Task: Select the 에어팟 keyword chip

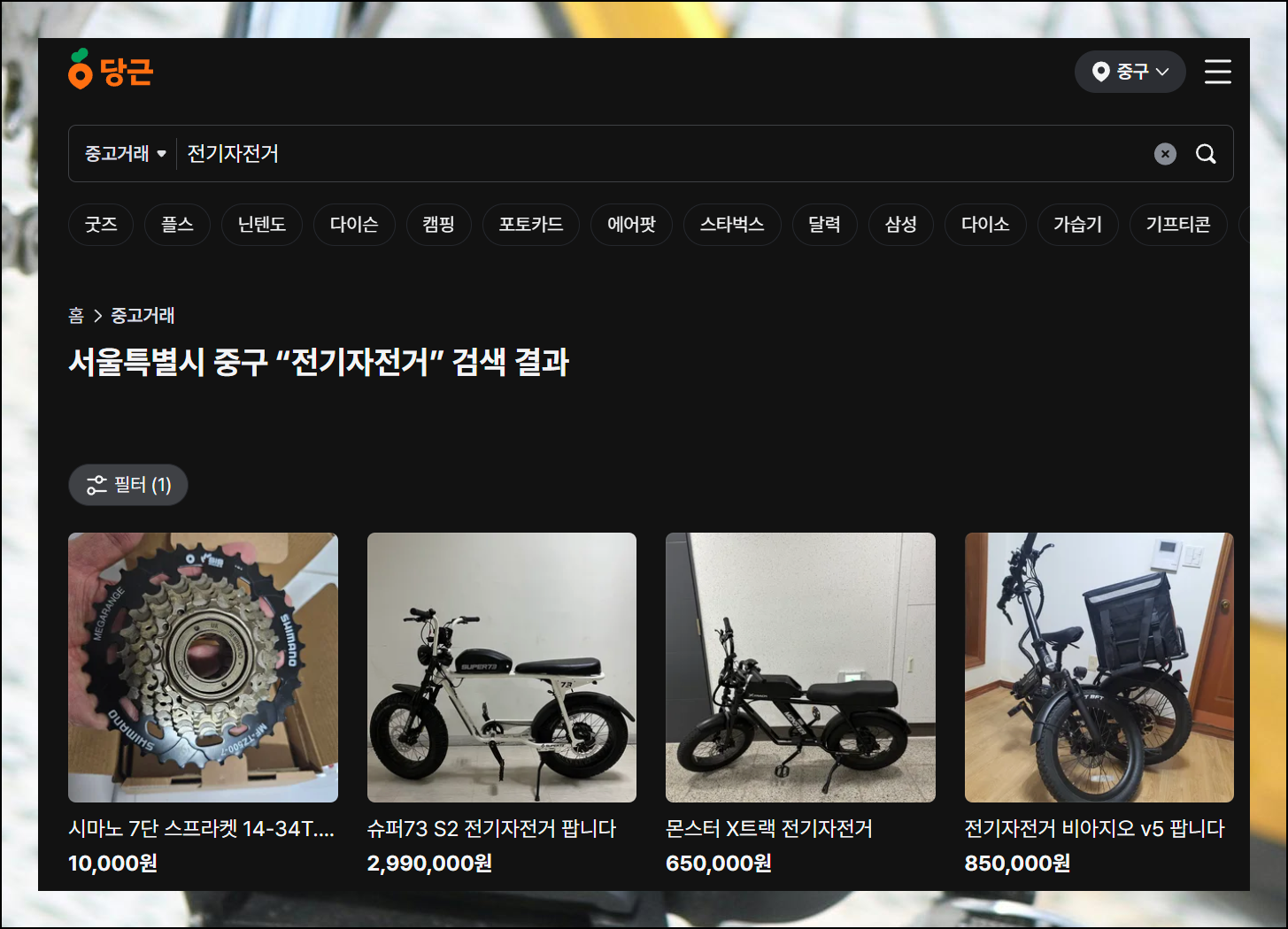Action: click(631, 225)
